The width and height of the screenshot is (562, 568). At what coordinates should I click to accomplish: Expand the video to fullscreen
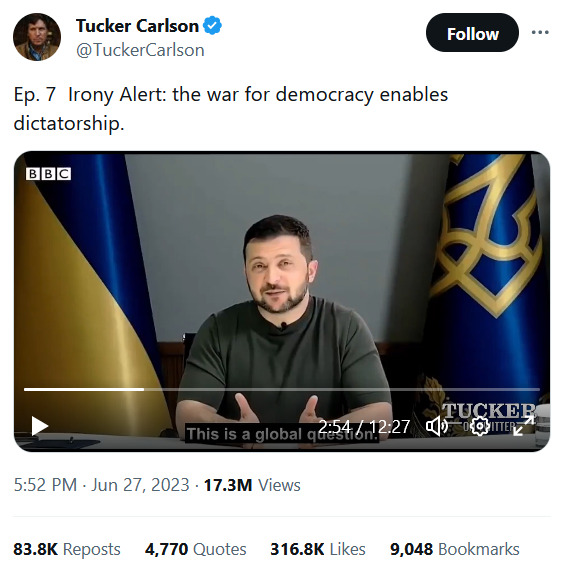coord(523,426)
